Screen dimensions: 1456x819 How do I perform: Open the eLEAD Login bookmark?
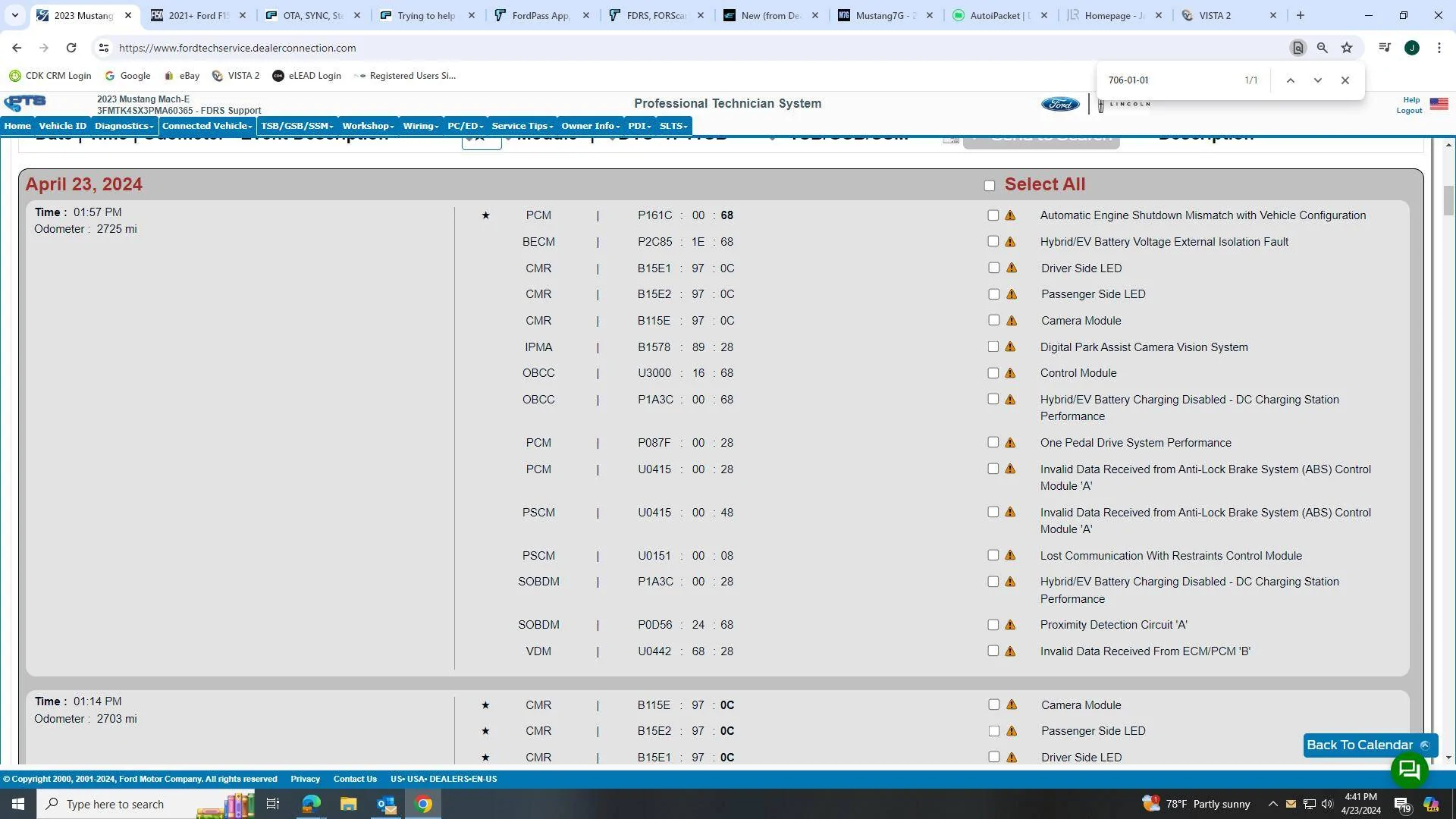pos(306,76)
